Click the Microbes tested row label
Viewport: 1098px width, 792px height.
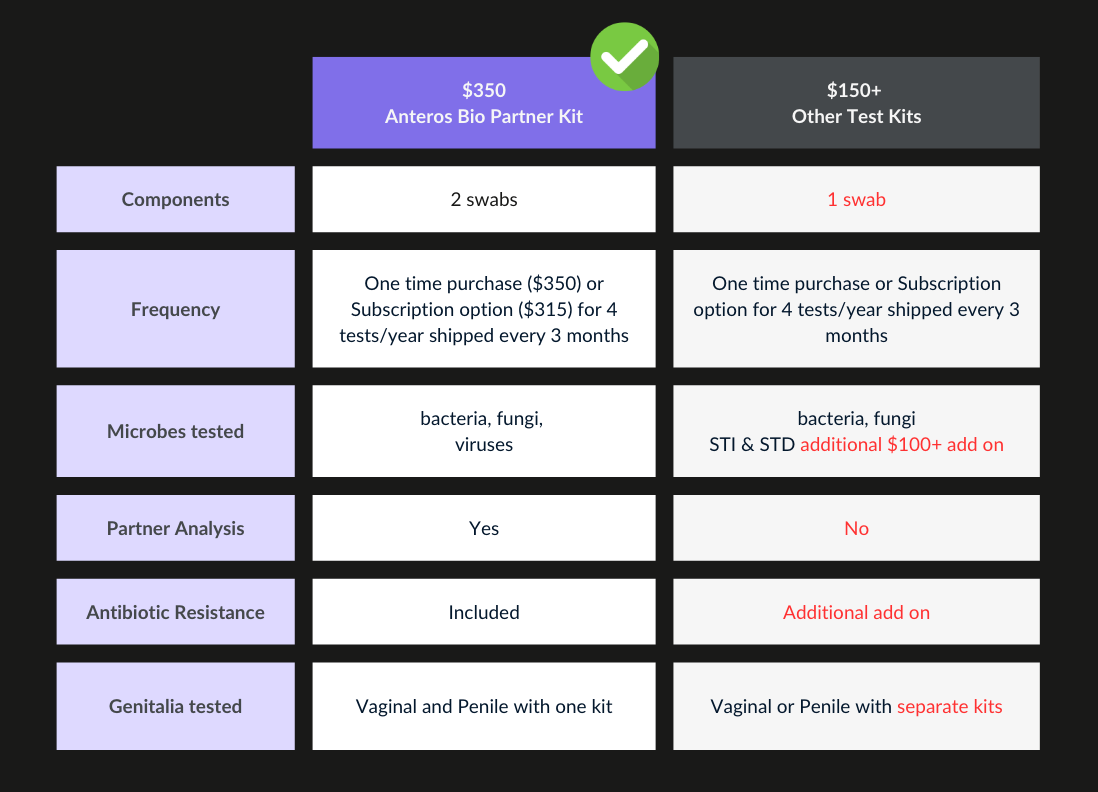[175, 431]
